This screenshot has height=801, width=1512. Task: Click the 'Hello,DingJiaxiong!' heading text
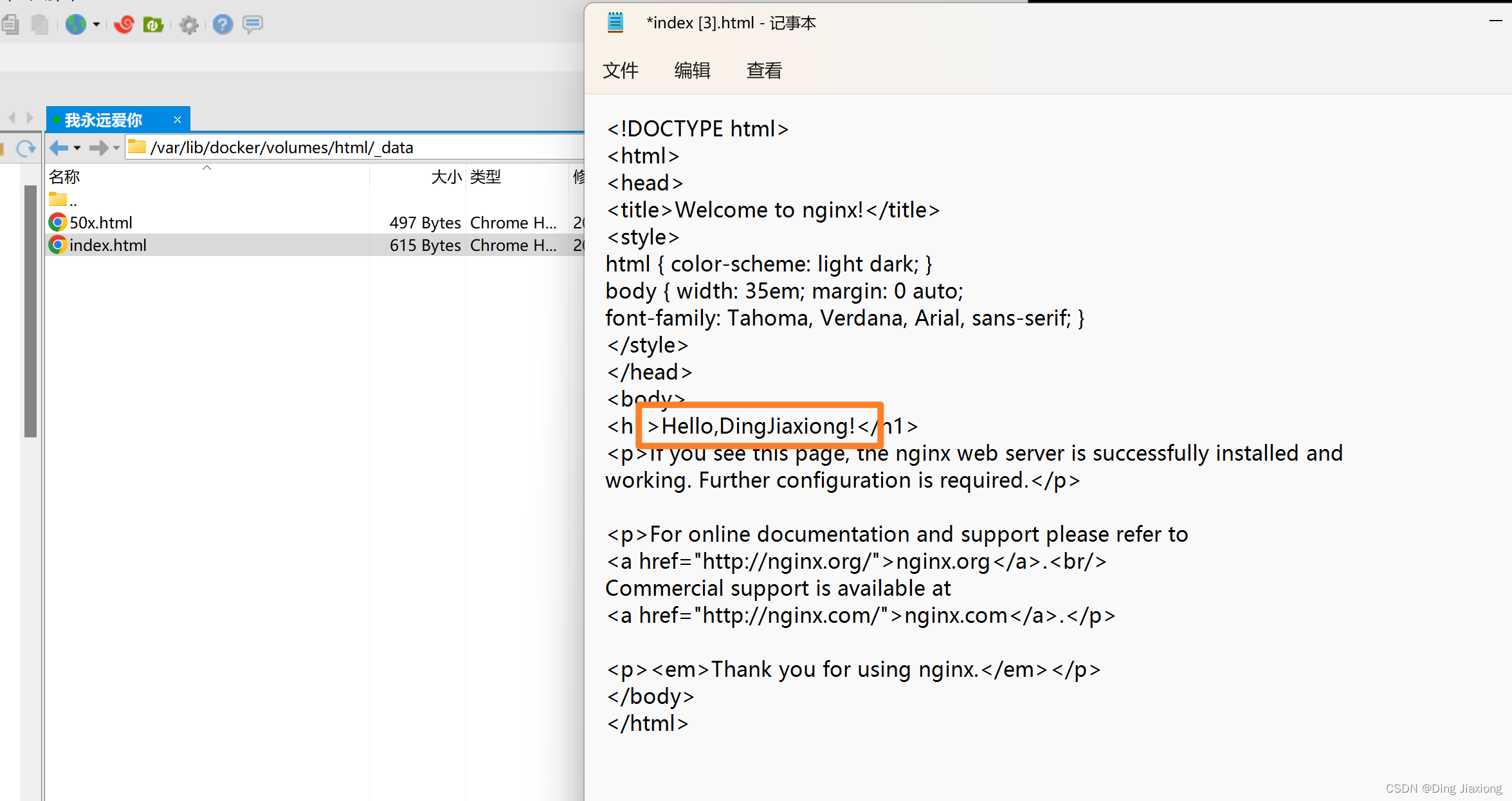(x=758, y=426)
